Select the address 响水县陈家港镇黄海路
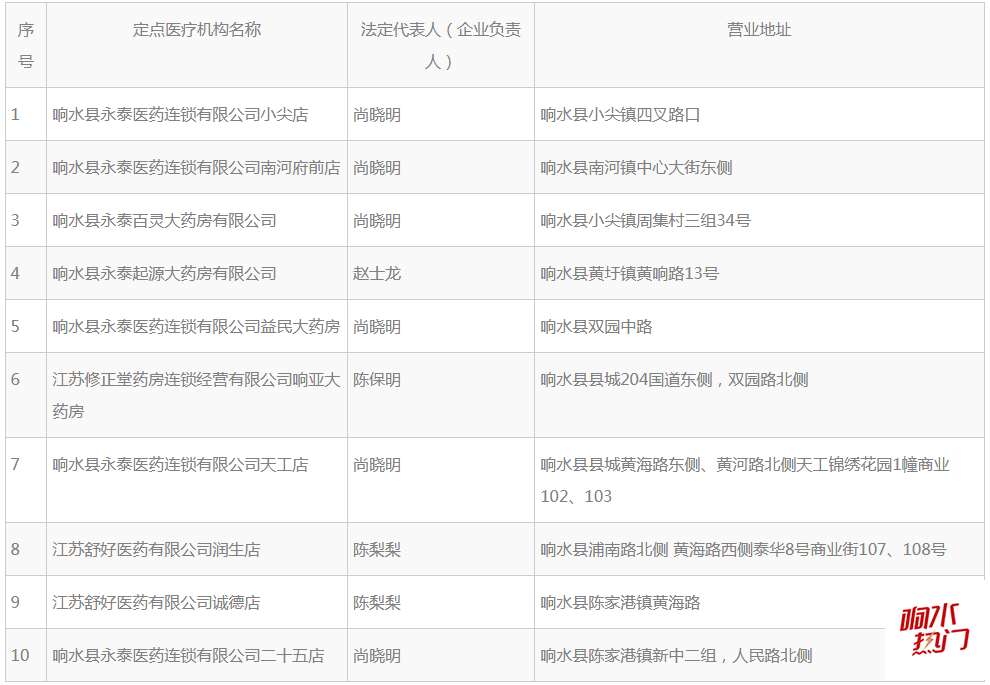Viewport: 990px width, 685px height. click(620, 603)
